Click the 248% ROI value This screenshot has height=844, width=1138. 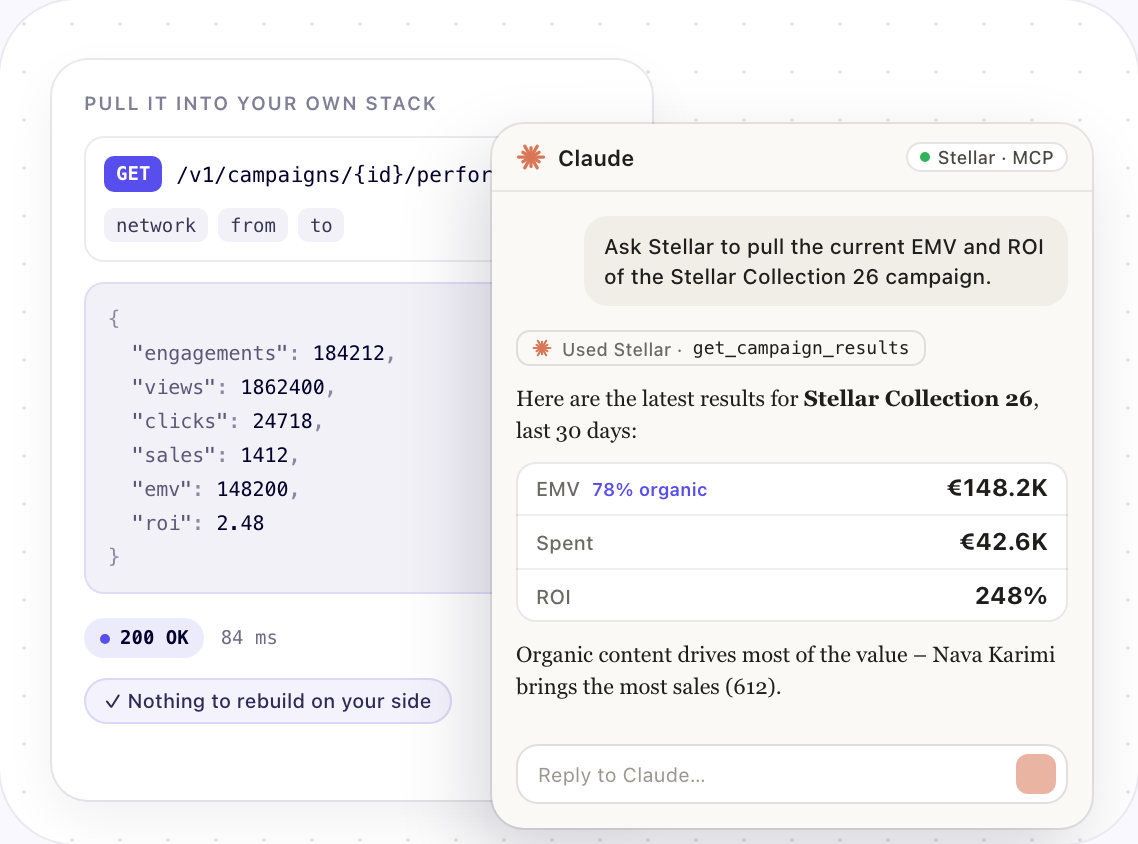pyautogui.click(x=1011, y=596)
